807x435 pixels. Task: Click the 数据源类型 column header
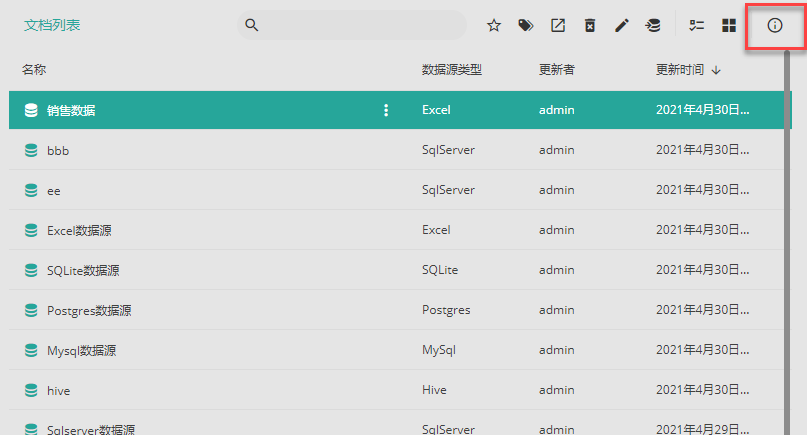pyautogui.click(x=452, y=69)
